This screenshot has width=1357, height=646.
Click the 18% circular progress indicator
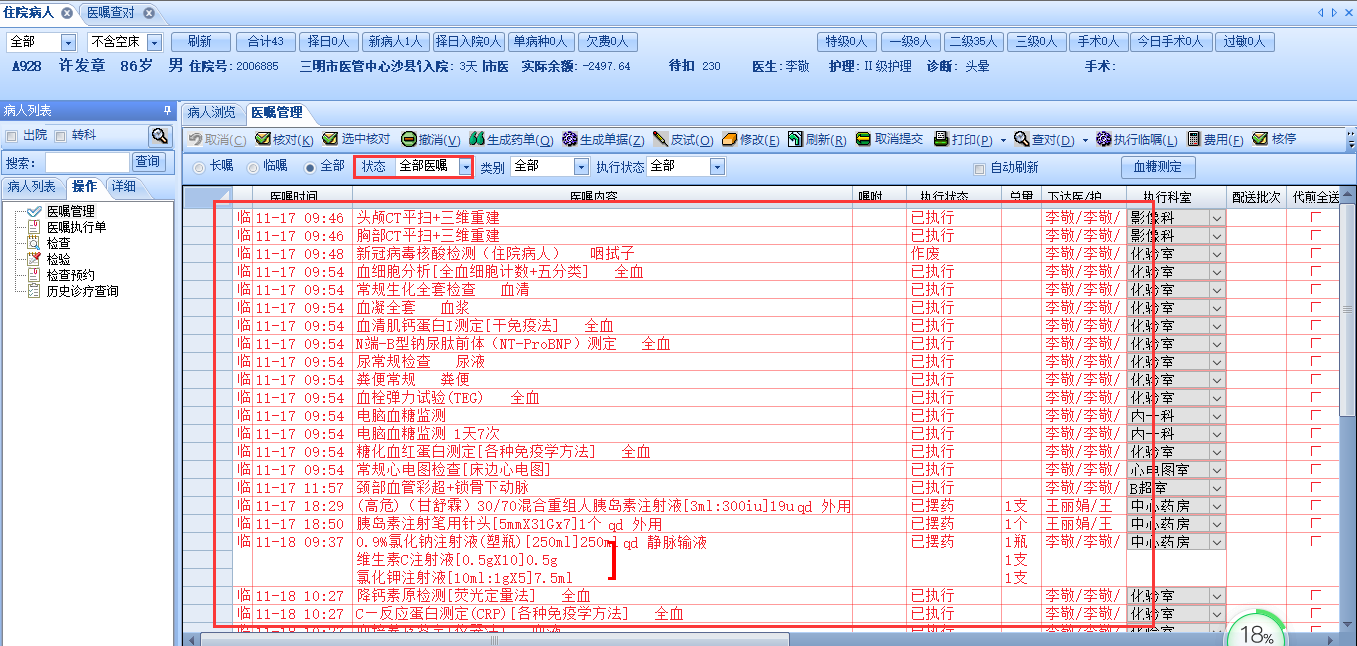point(1256,632)
